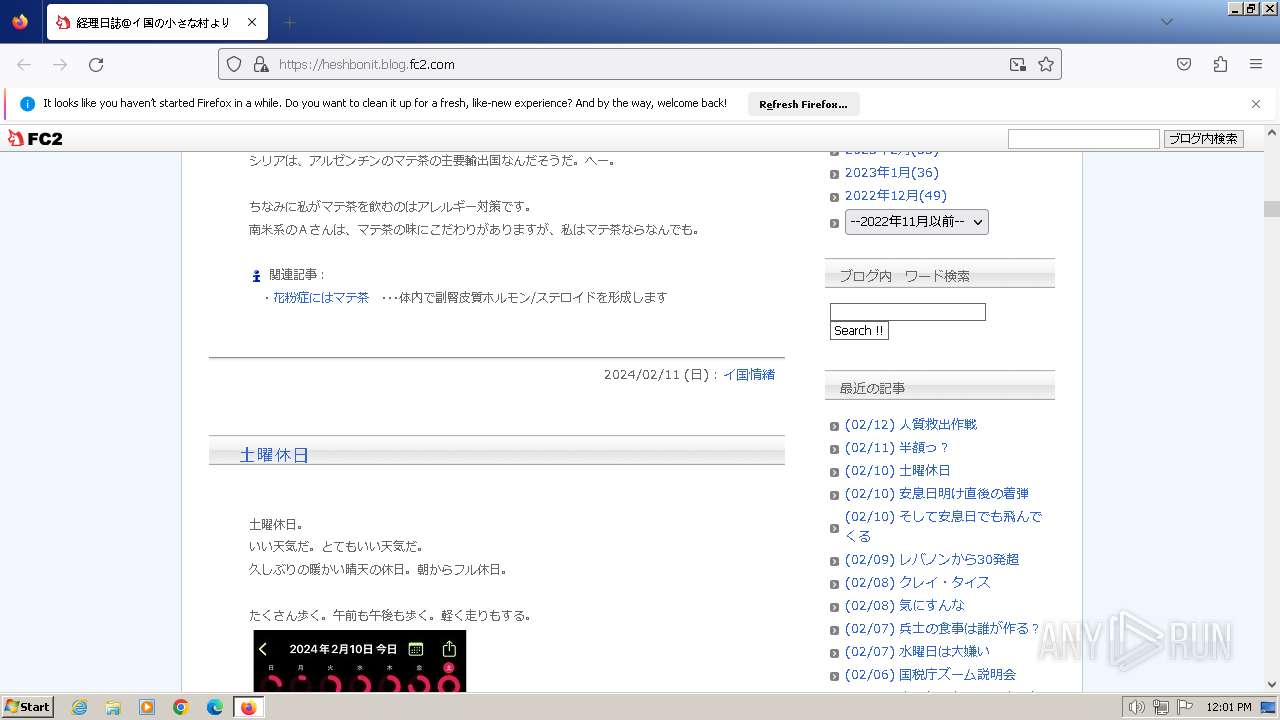Click the Firefox logo icon at top left
The height and width of the screenshot is (720, 1280).
tap(20, 22)
